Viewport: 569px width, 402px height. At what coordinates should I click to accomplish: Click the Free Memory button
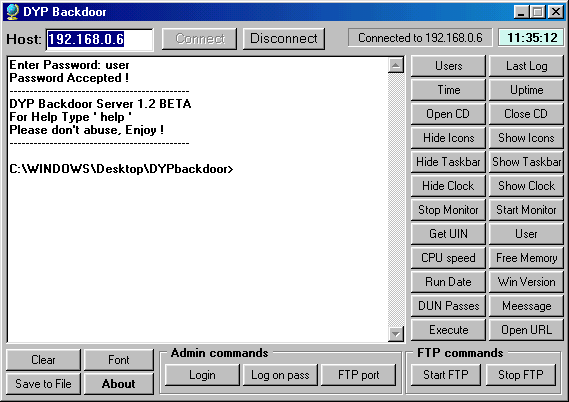coord(526,258)
